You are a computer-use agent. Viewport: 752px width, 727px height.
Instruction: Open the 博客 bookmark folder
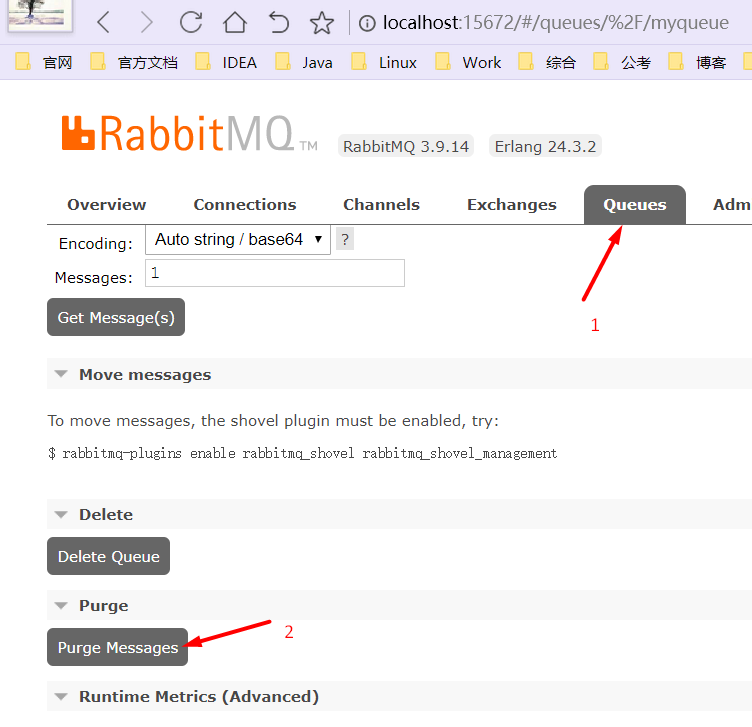pyautogui.click(x=697, y=62)
